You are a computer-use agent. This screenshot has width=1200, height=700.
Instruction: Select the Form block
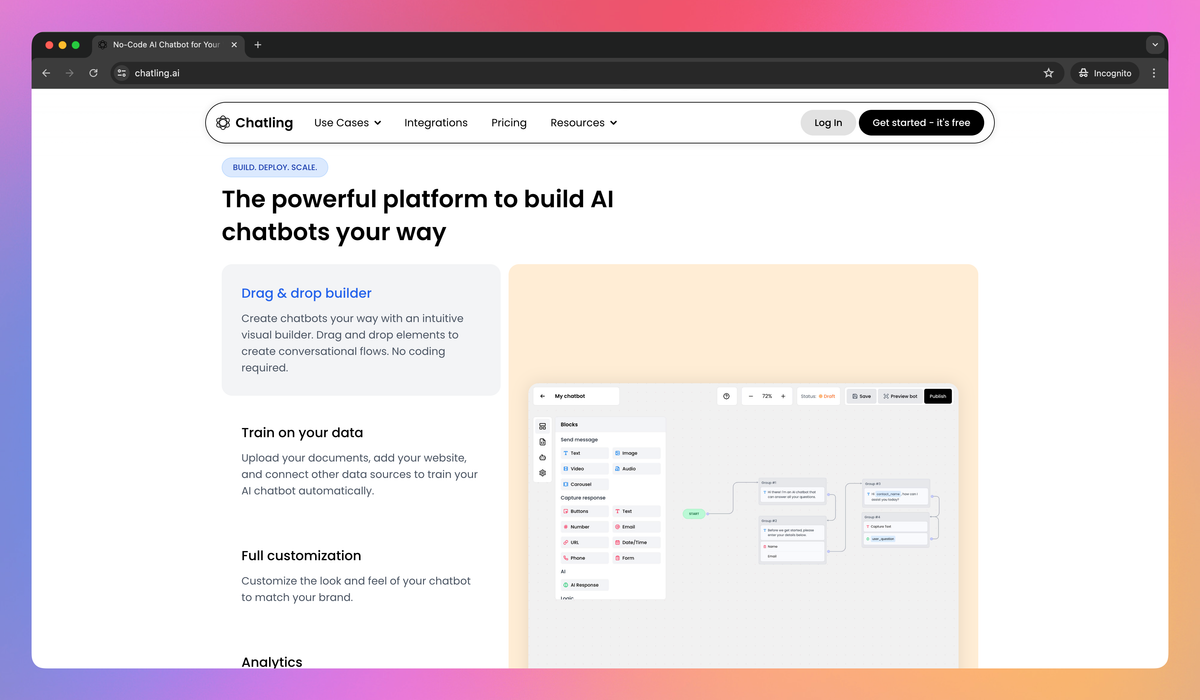pyautogui.click(x=637, y=558)
